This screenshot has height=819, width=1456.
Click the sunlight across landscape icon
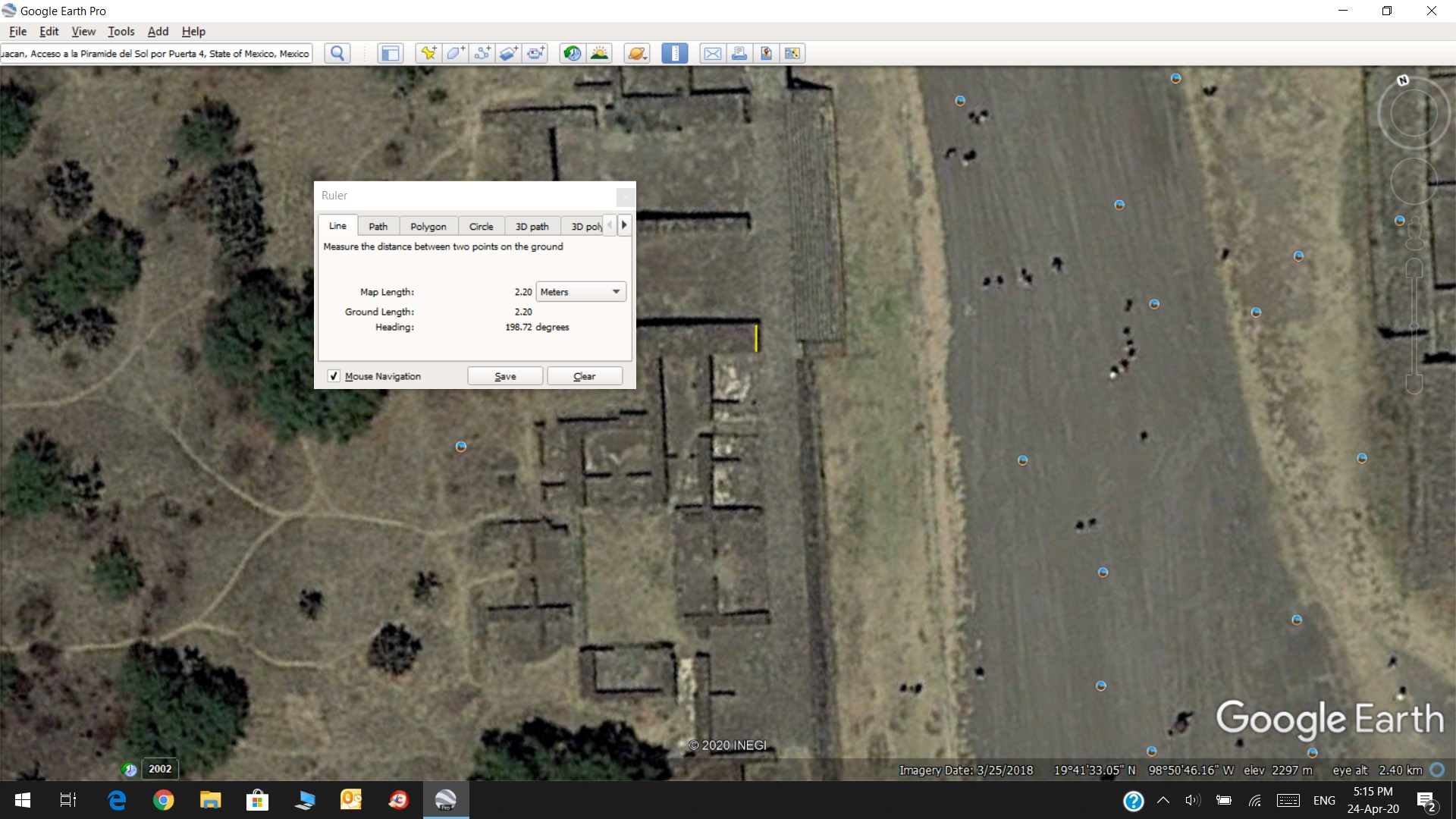pos(599,53)
